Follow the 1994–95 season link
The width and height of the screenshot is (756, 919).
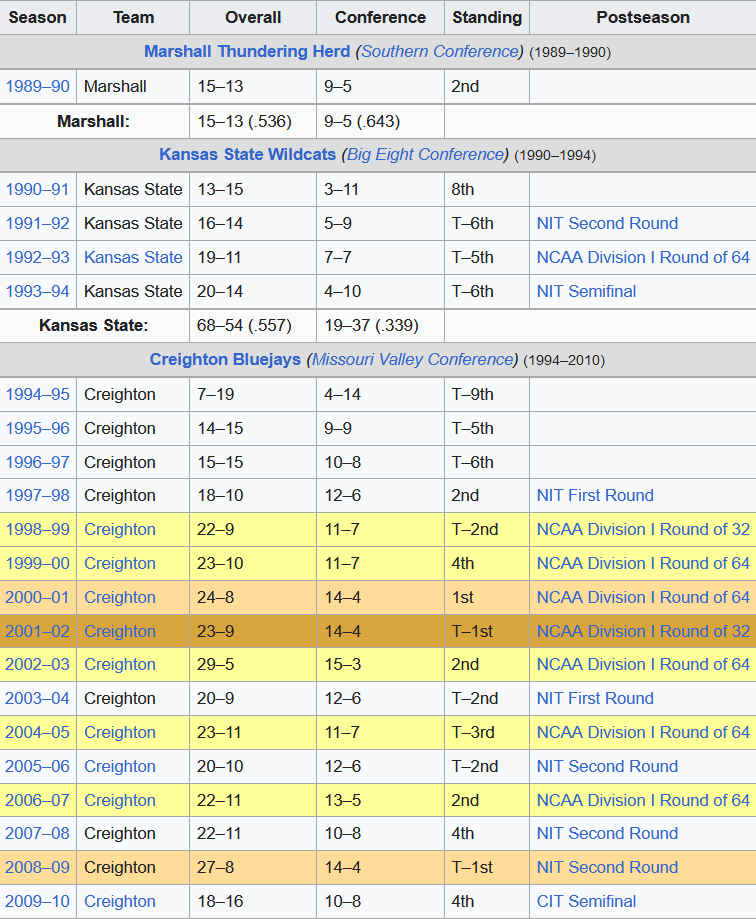pos(38,395)
